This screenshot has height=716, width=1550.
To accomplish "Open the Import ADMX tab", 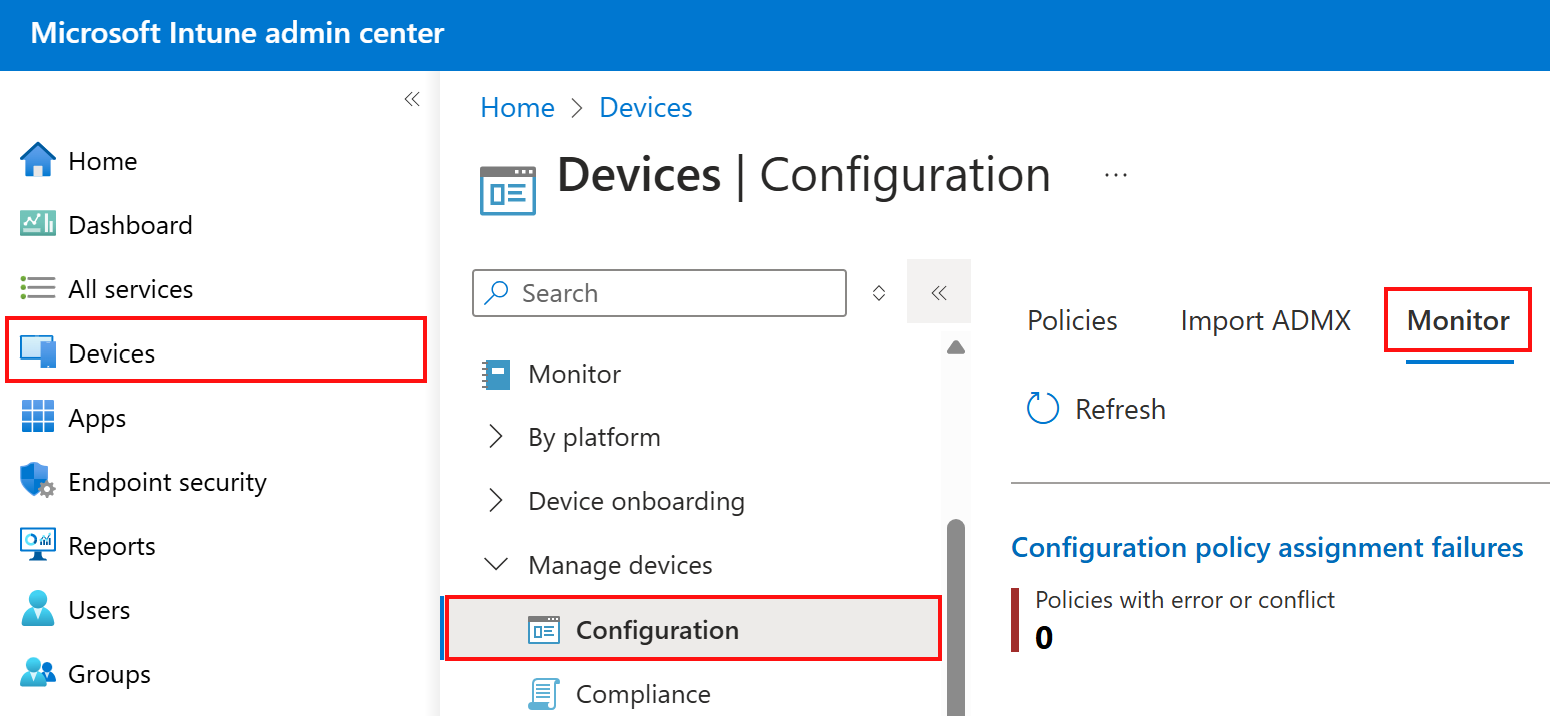I will click(1264, 320).
